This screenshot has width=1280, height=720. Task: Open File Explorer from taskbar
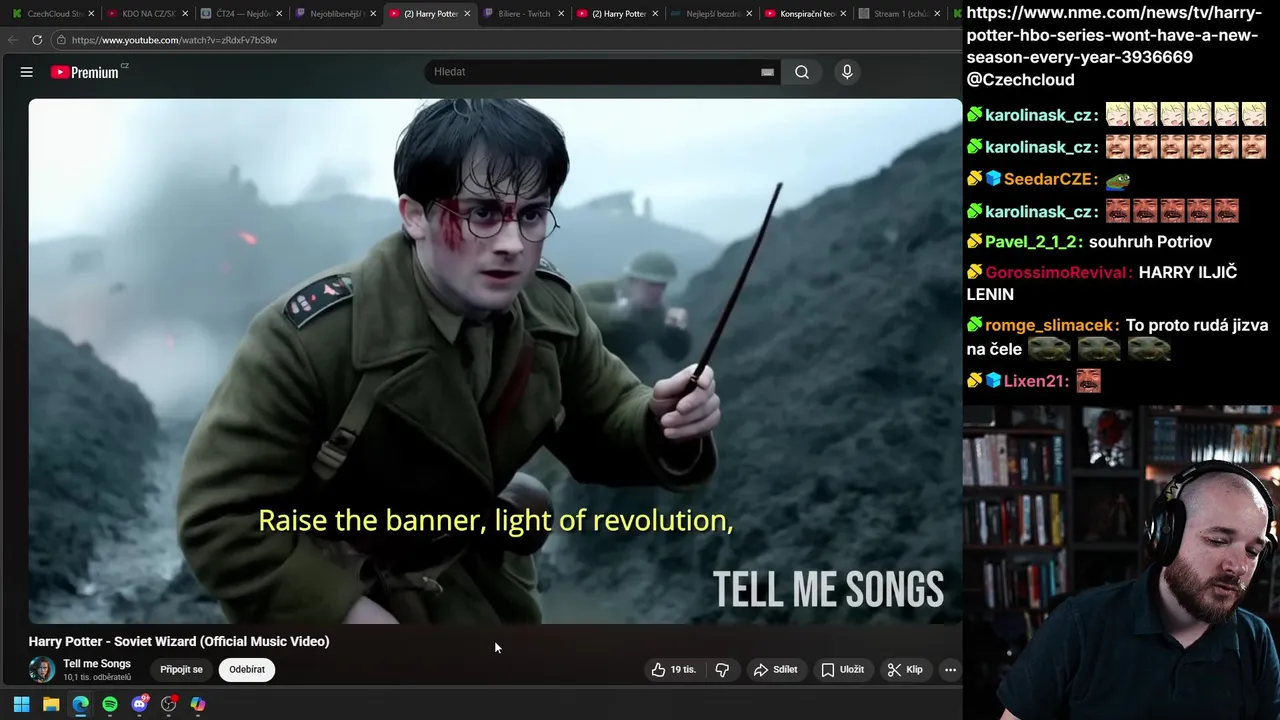pyautogui.click(x=51, y=704)
